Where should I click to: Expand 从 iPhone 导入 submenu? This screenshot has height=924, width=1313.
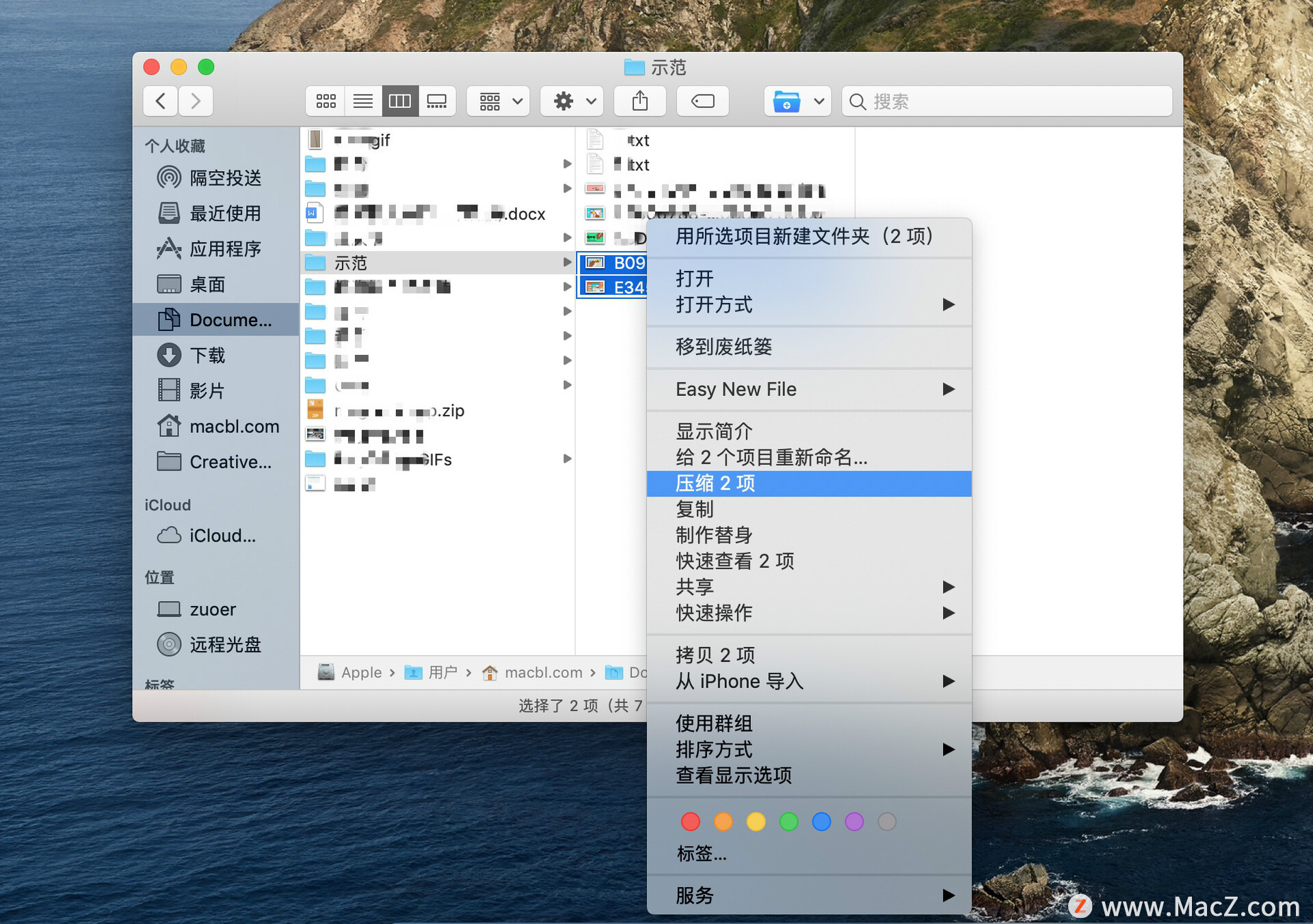click(809, 681)
